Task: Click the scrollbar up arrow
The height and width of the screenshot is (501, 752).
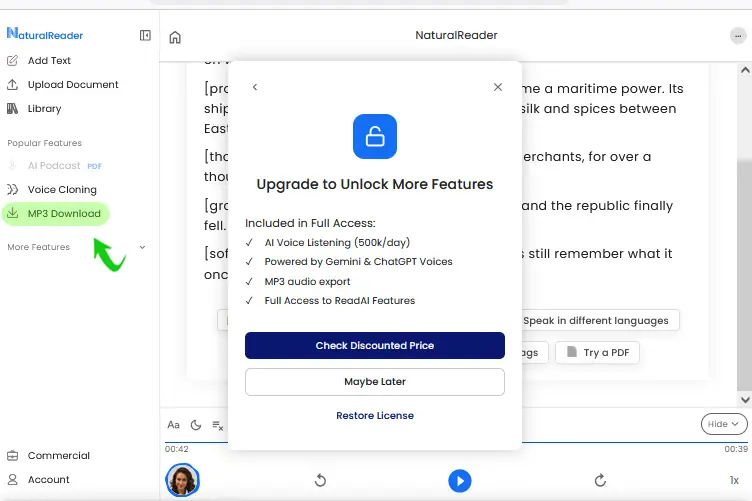Action: [x=745, y=70]
